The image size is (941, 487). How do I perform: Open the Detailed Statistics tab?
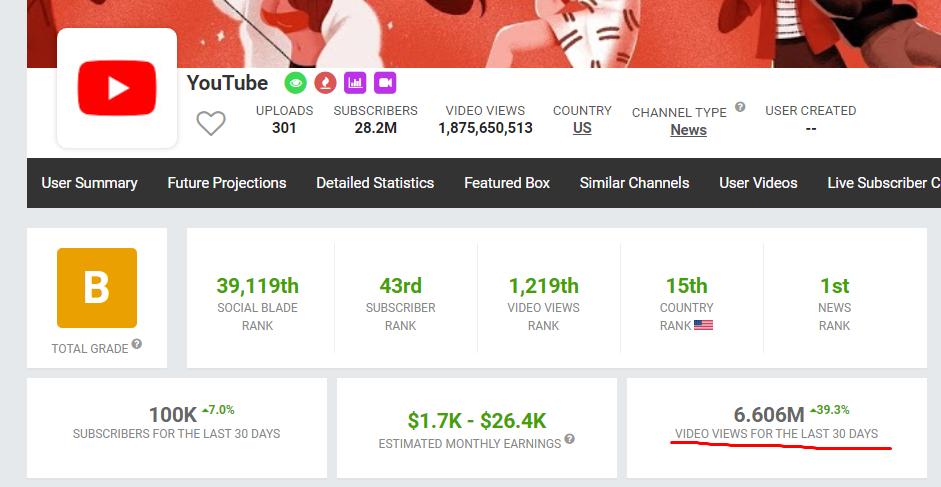(375, 183)
